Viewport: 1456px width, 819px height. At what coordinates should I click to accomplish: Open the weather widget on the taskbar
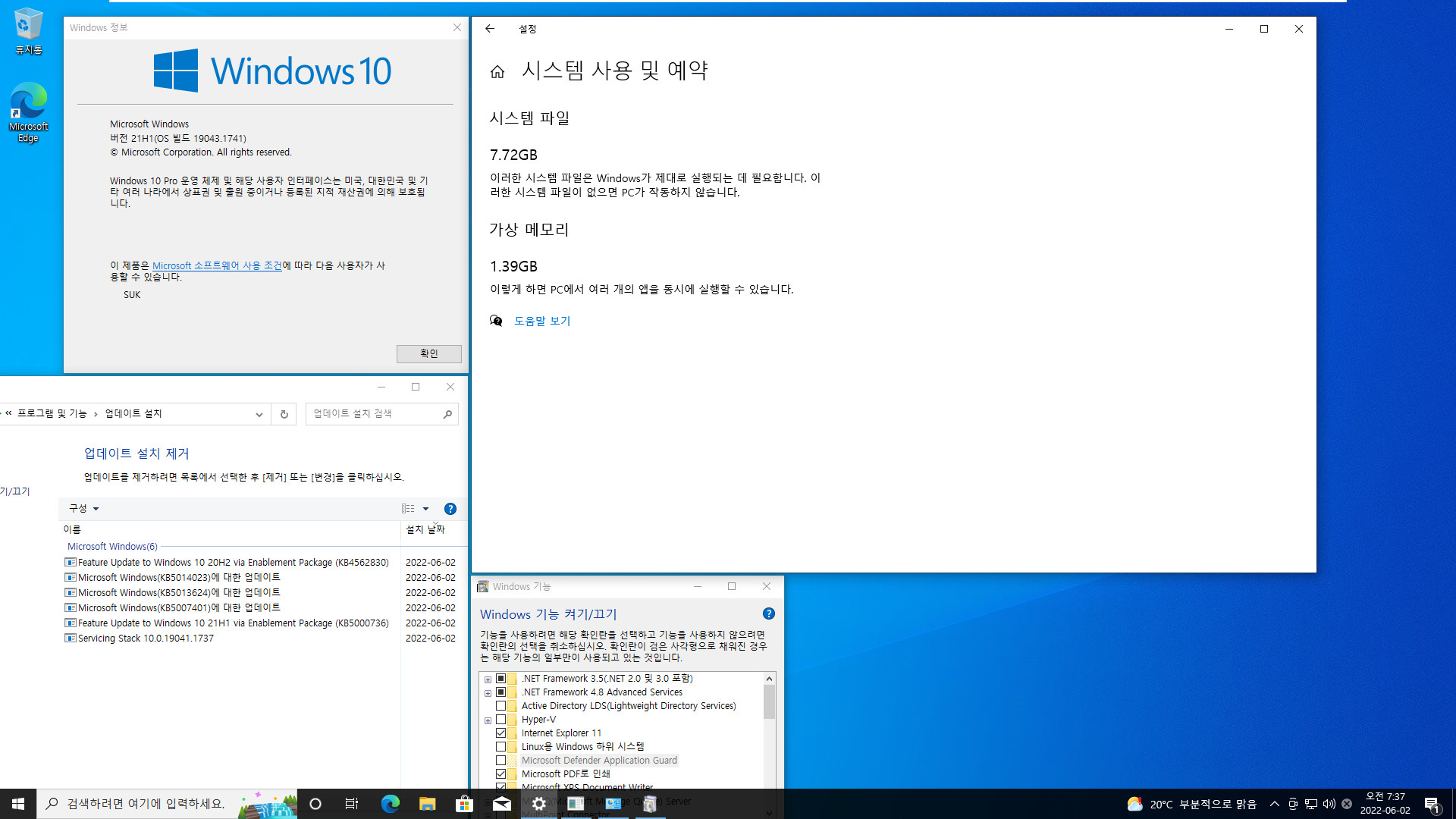point(1191,804)
